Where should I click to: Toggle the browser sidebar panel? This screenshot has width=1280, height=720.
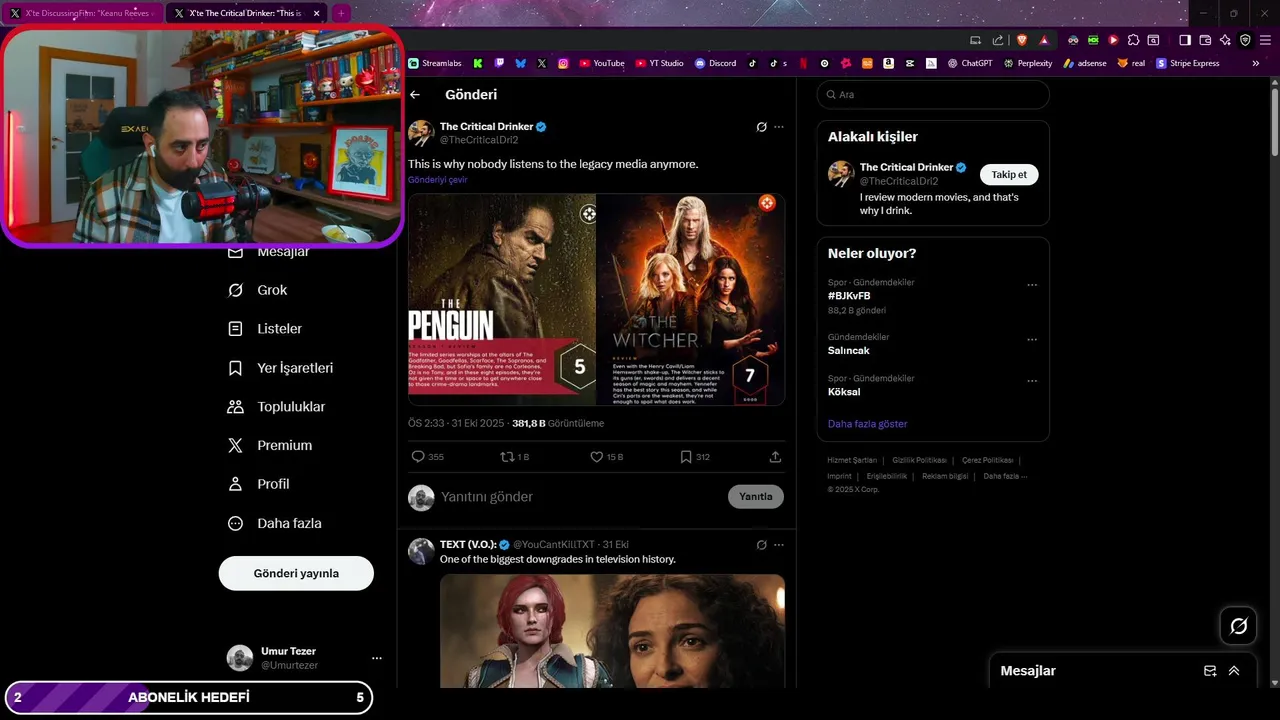click(x=1185, y=40)
